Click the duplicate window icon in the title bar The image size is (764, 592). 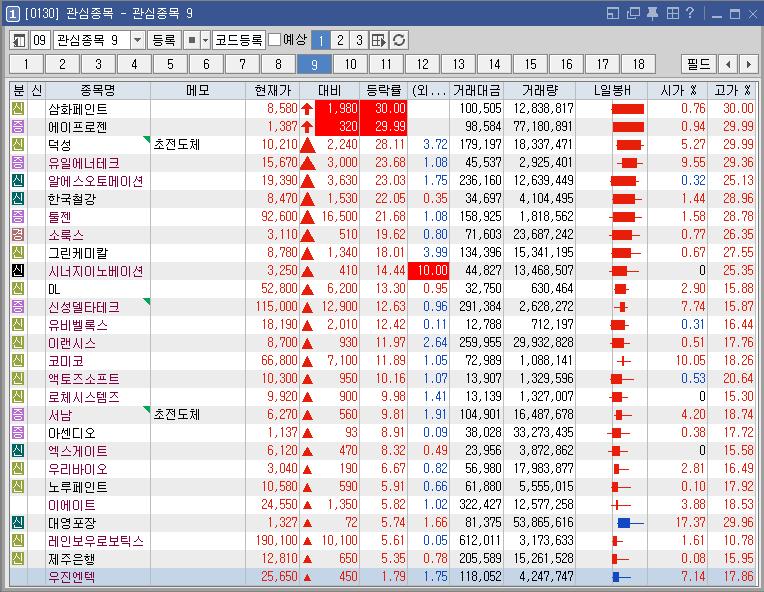pyautogui.click(x=633, y=13)
